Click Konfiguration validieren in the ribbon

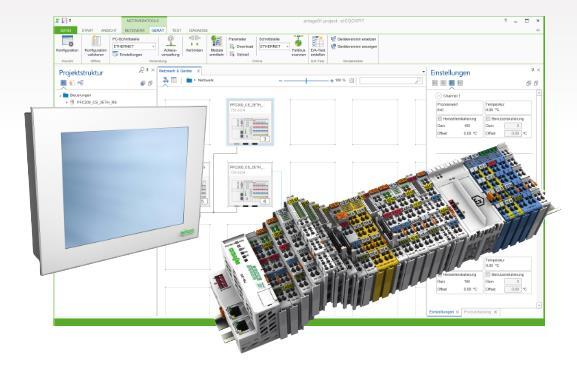tap(95, 46)
